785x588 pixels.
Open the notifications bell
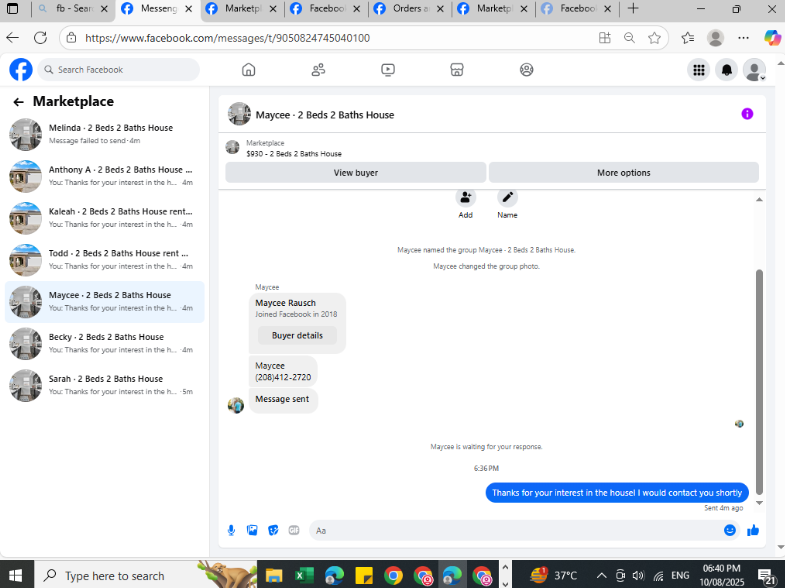click(x=726, y=70)
